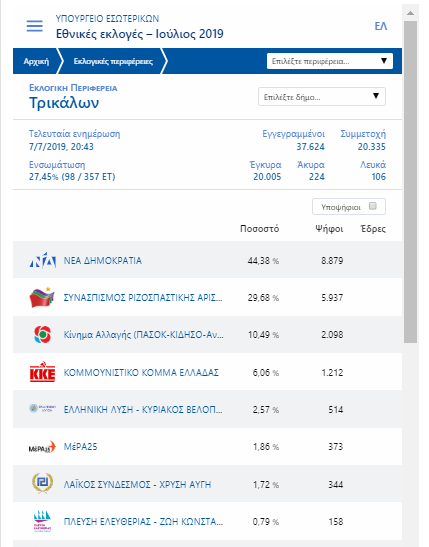429x547 pixels.
Task: Click the ΜέΡΑ25 logo
Action: tap(42, 447)
